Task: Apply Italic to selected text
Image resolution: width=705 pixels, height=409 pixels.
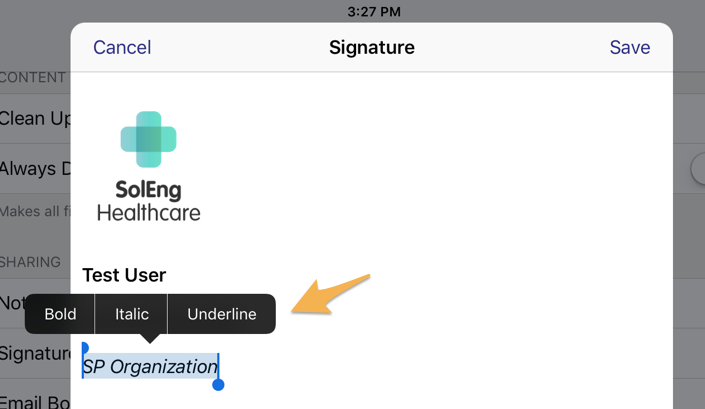Action: click(131, 314)
